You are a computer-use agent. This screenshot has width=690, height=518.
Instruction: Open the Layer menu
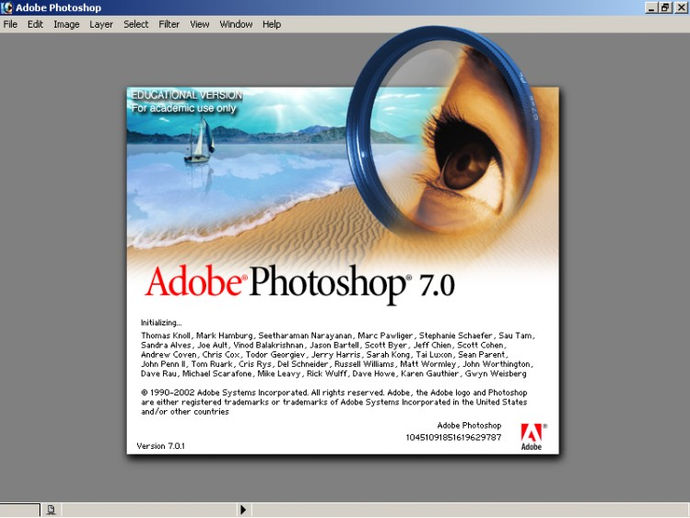coord(101,24)
